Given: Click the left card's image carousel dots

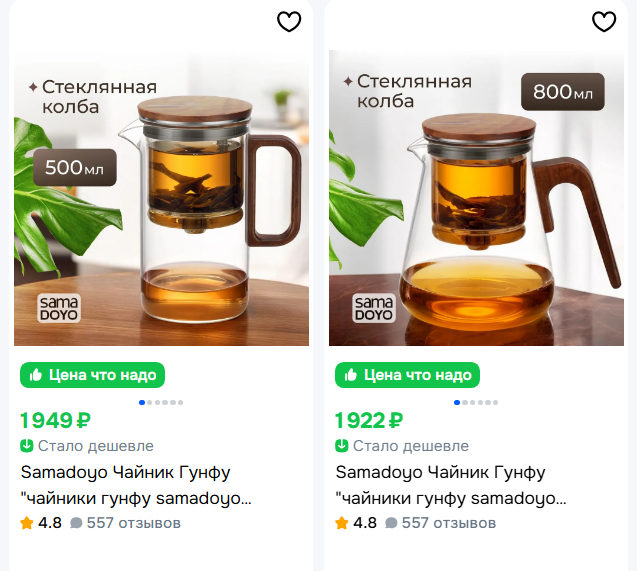Looking at the screenshot, I should click(x=161, y=402).
